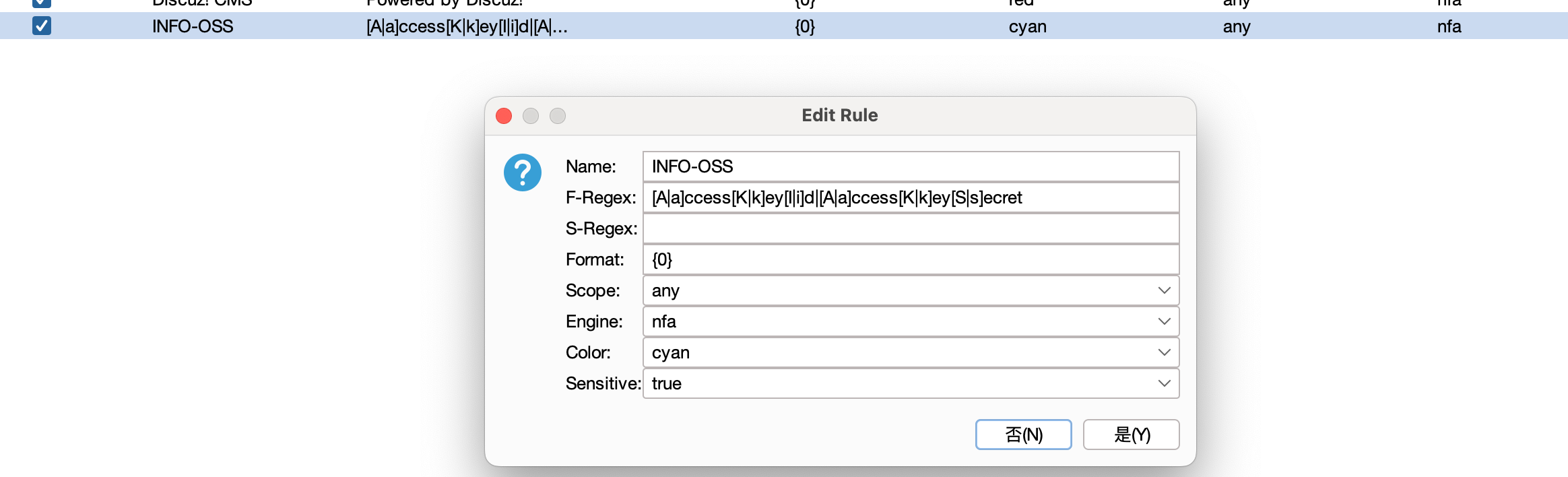Open the Scope dropdown
The height and width of the screenshot is (477, 1568).
[x=911, y=290]
